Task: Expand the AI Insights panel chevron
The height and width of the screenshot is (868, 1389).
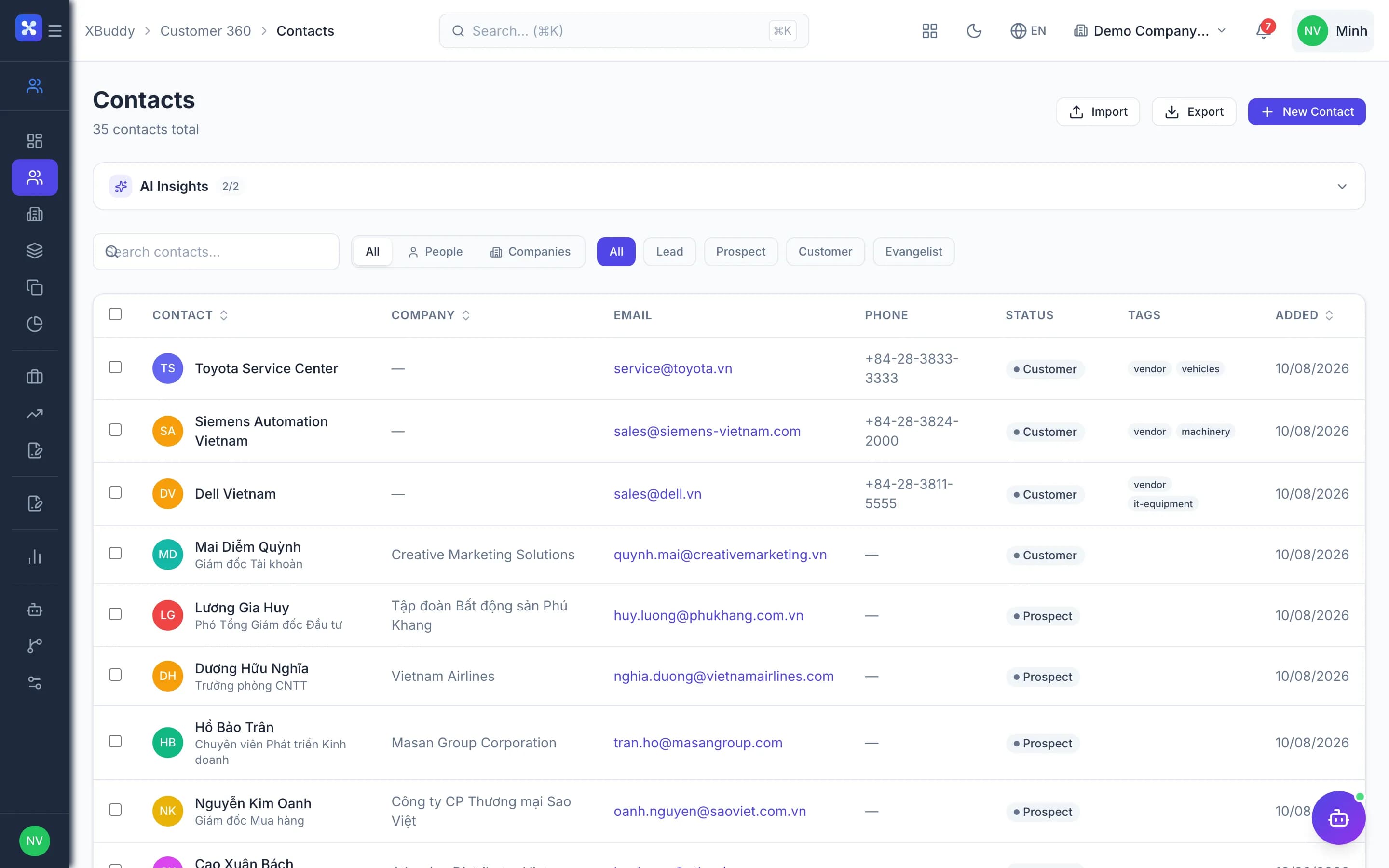Action: click(1342, 186)
